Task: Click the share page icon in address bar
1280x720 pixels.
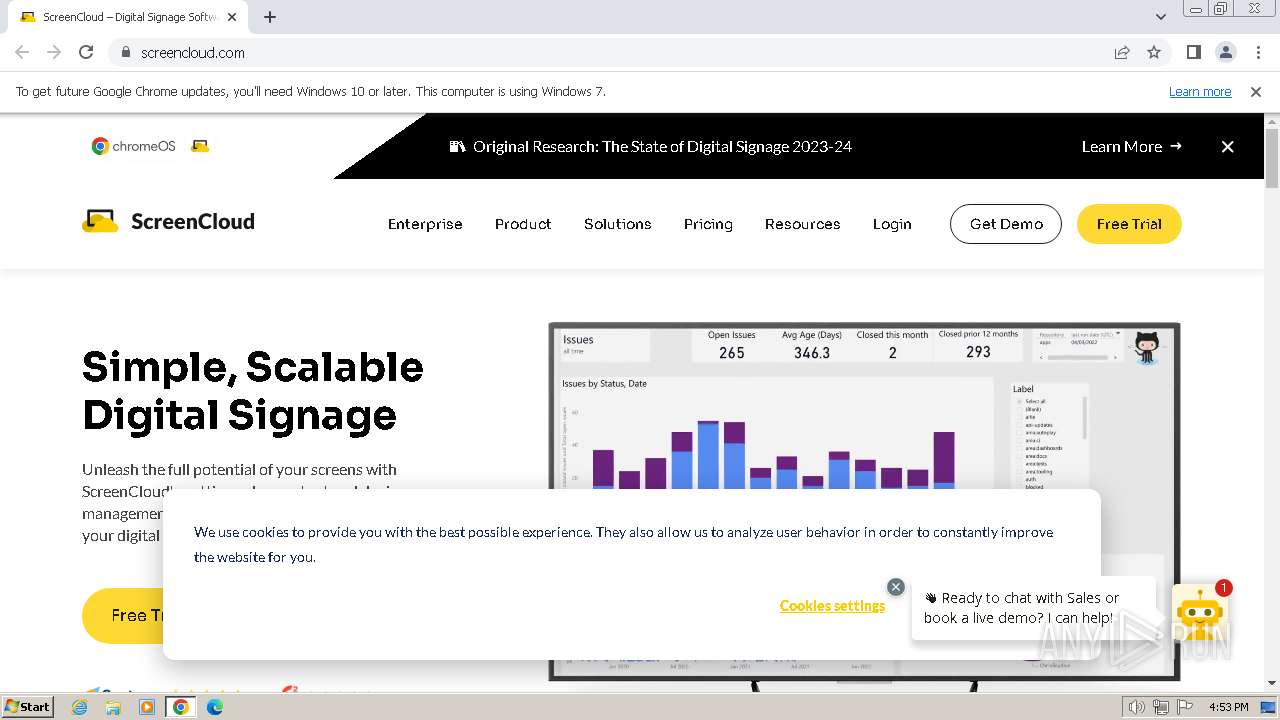Action: [x=1122, y=52]
